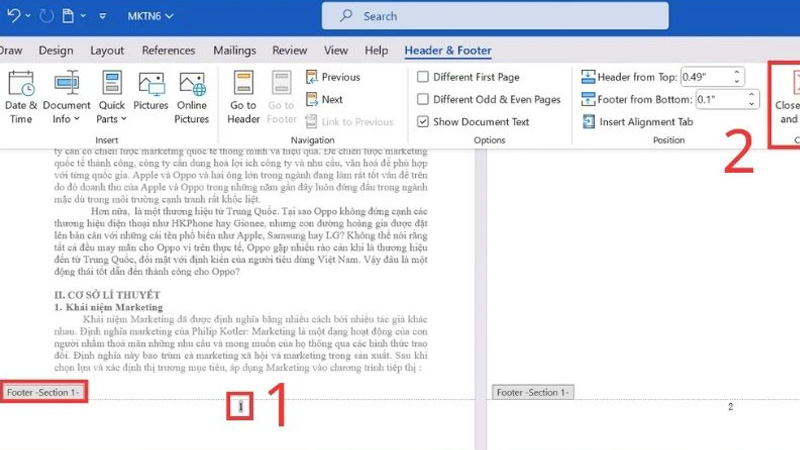Open the Mailings ribbon tab
Viewport: 800px width, 450px height.
(234, 50)
